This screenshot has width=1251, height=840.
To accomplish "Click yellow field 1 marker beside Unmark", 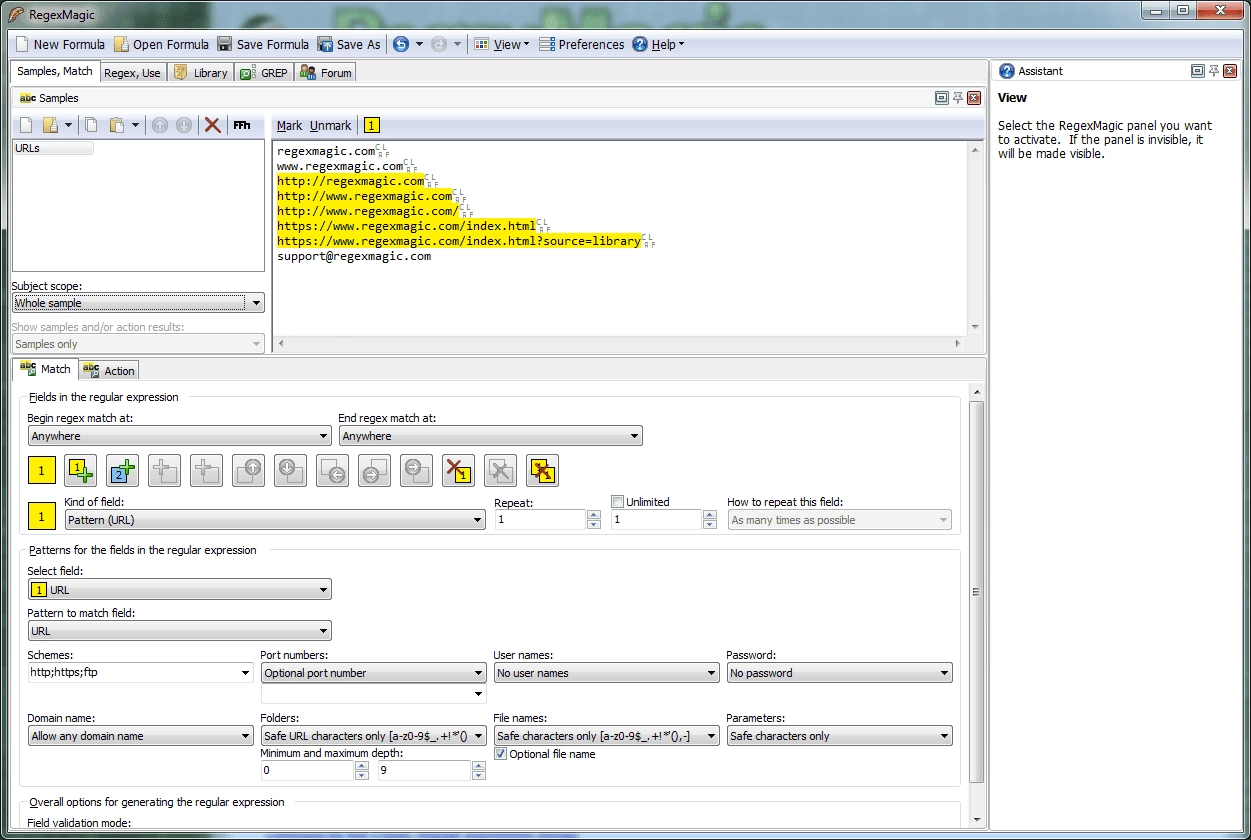I will pyautogui.click(x=371, y=125).
